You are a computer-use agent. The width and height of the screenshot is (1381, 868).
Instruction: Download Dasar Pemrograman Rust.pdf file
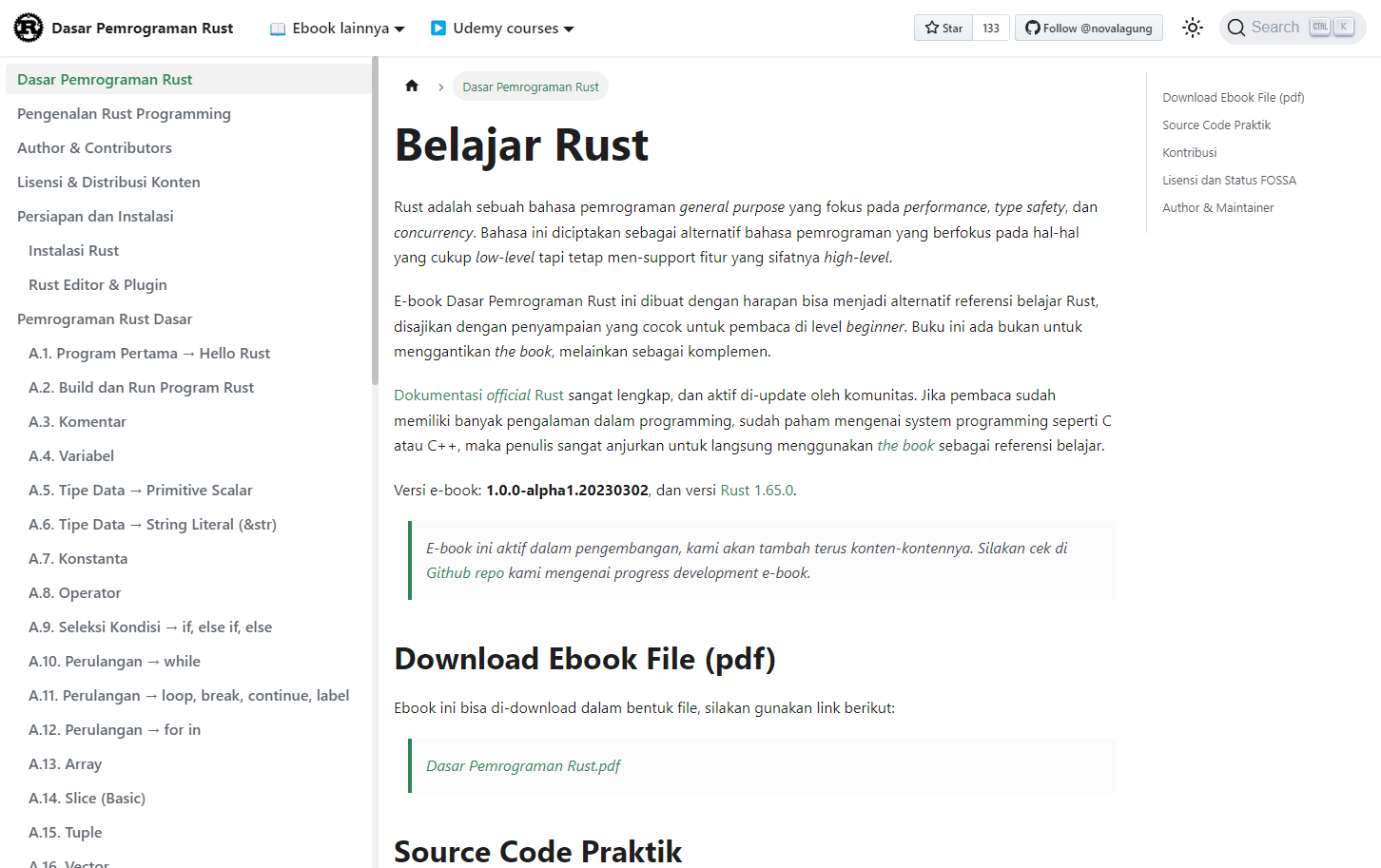point(523,766)
